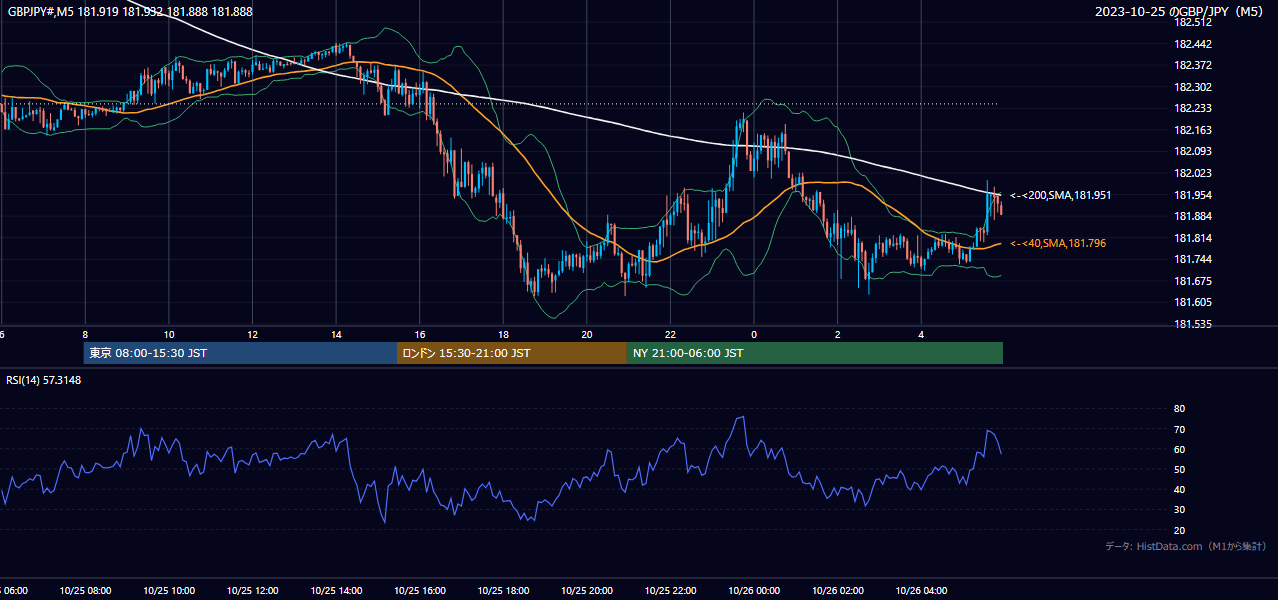This screenshot has width=1278, height=600.
Task: Click hour tick 4 on price chart axis
Action: pos(921,334)
